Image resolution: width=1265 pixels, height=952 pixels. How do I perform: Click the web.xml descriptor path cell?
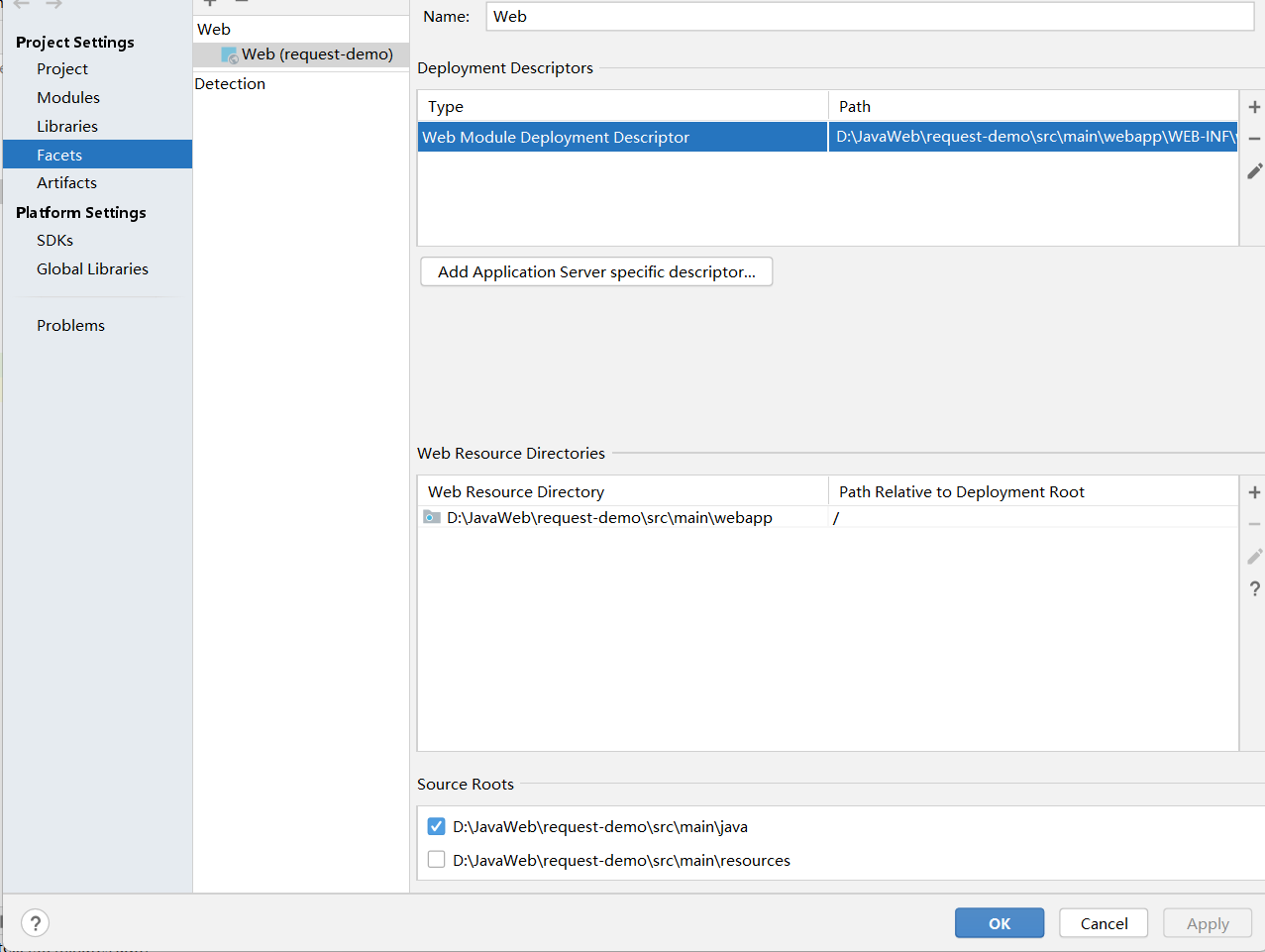coord(1032,137)
